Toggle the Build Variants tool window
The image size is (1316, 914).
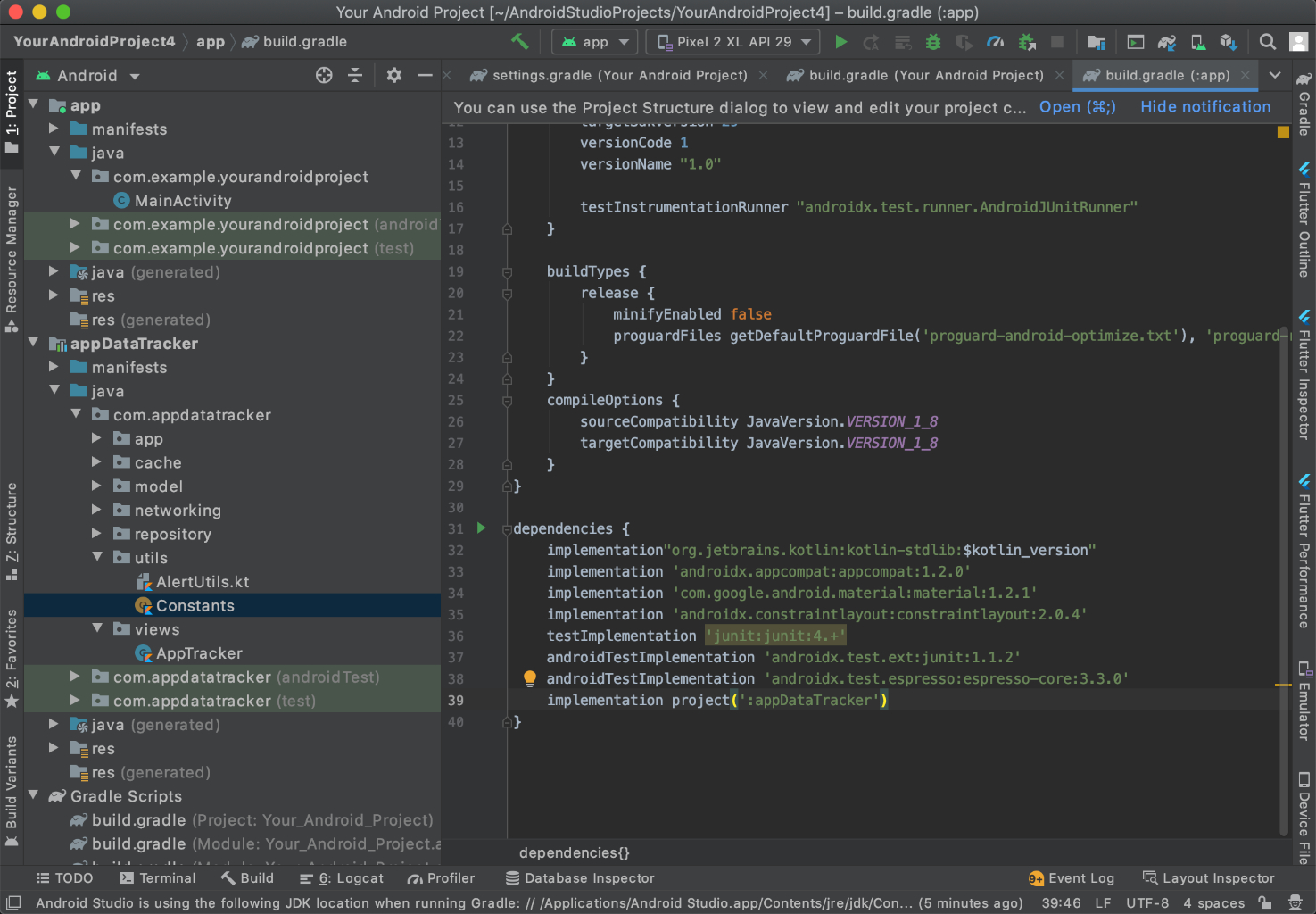pyautogui.click(x=12, y=793)
